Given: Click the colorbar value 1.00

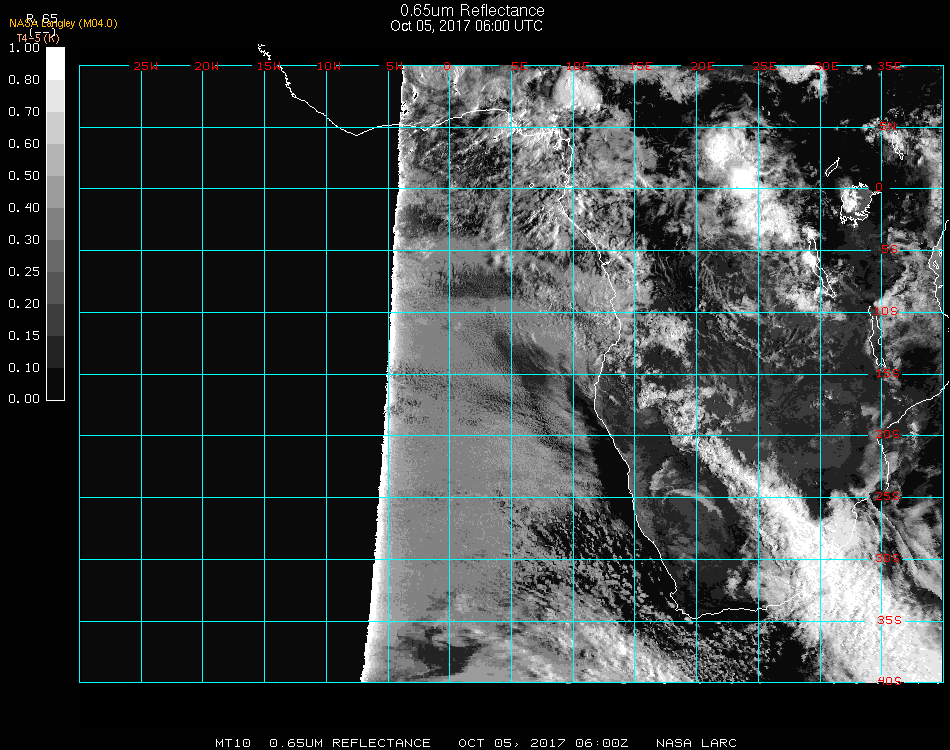Looking at the screenshot, I should coord(24,48).
